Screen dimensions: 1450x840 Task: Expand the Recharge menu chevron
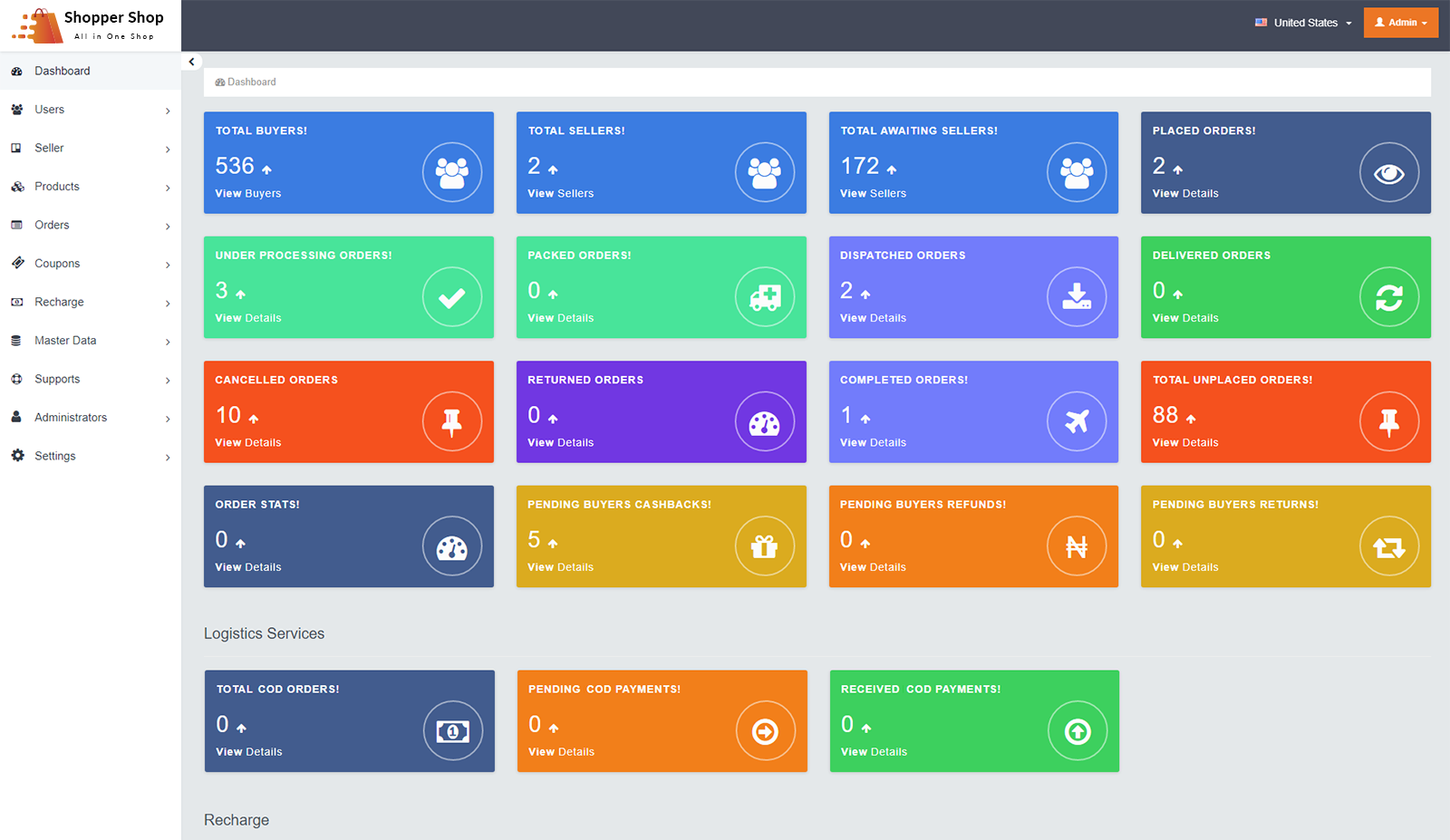pos(168,303)
